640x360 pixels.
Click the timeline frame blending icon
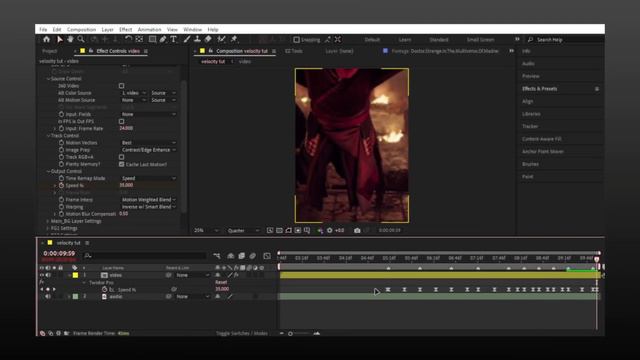(242, 256)
